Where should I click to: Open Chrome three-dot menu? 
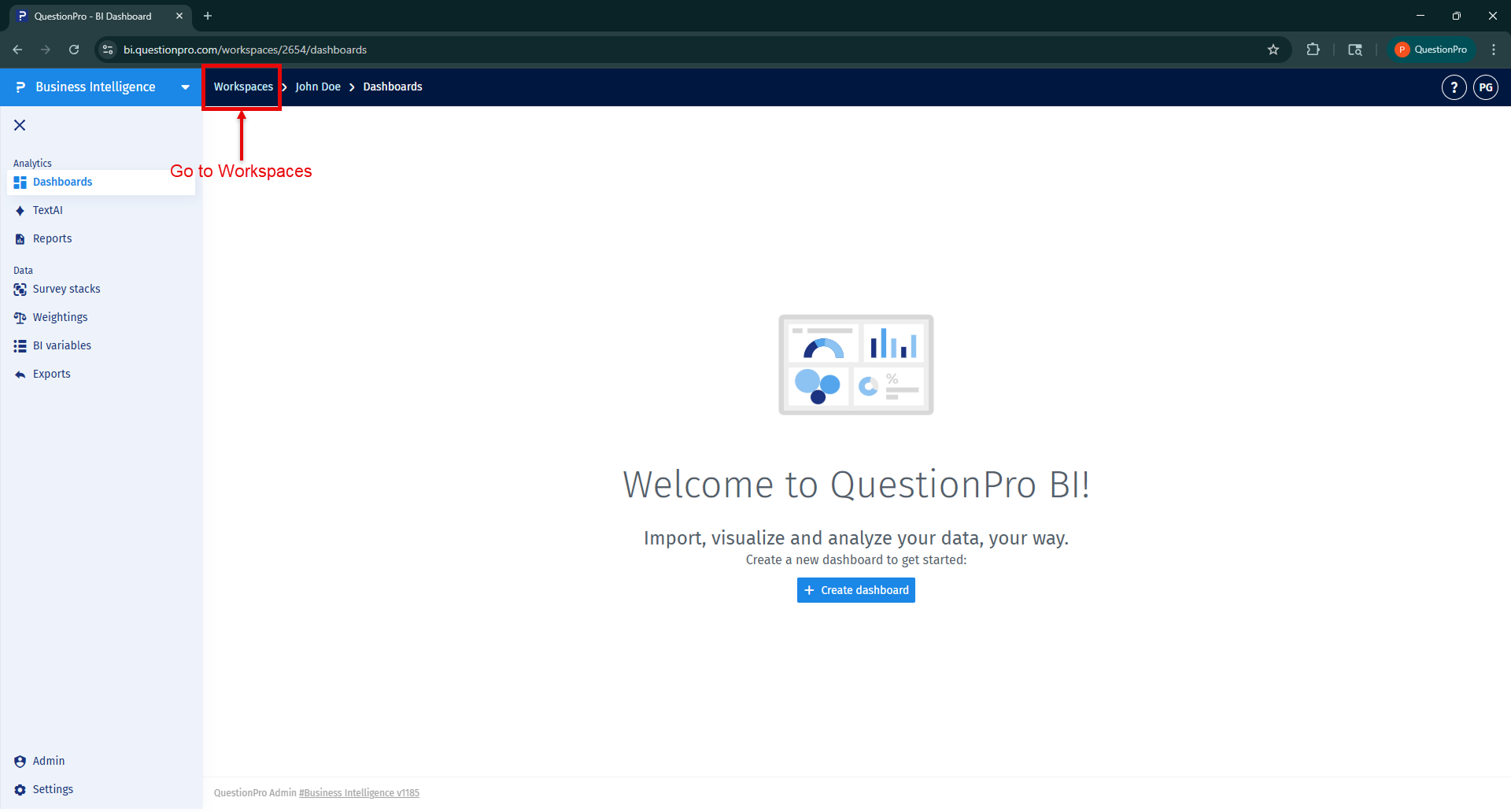click(x=1494, y=50)
